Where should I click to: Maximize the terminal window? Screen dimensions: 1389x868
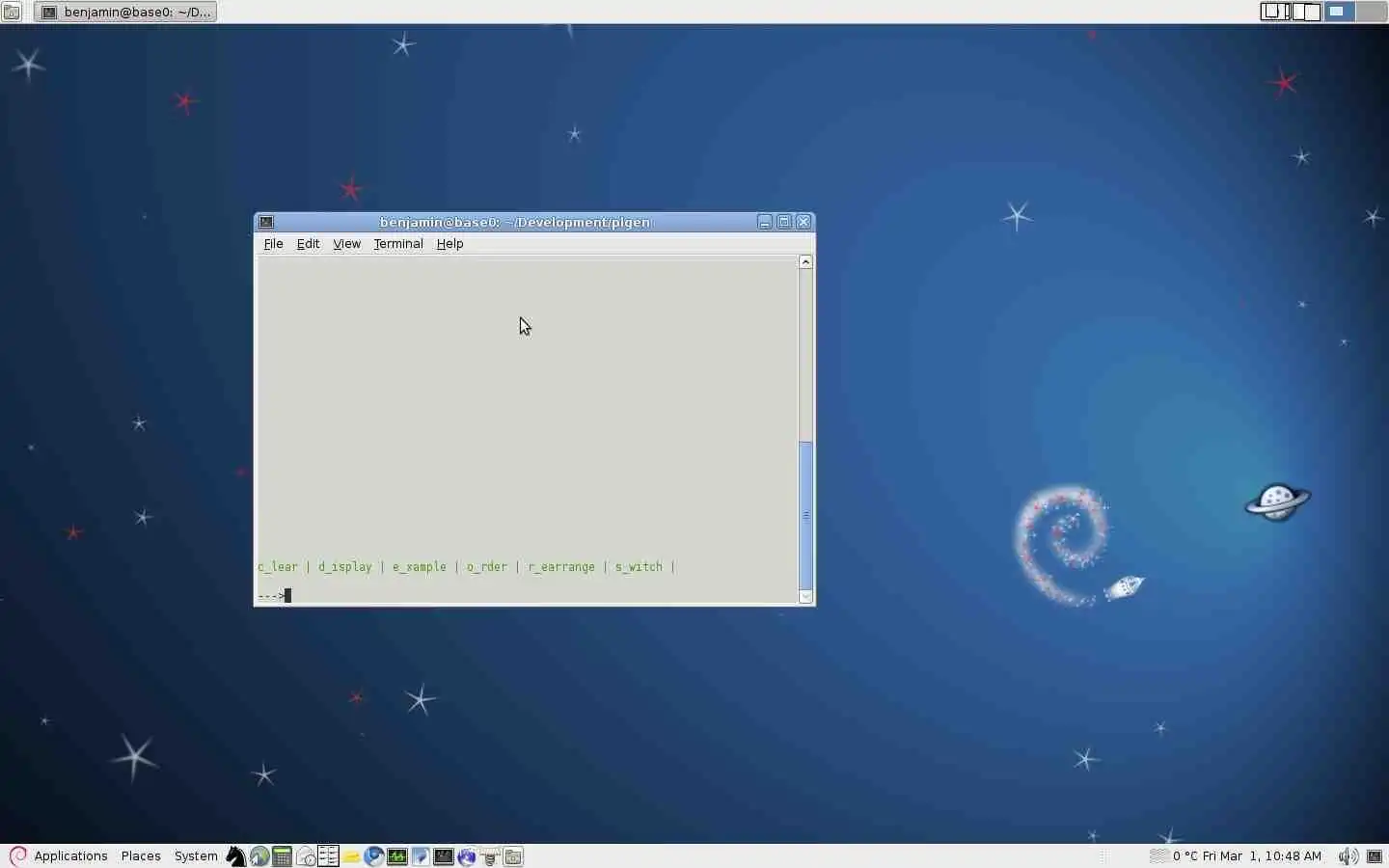[x=784, y=222]
